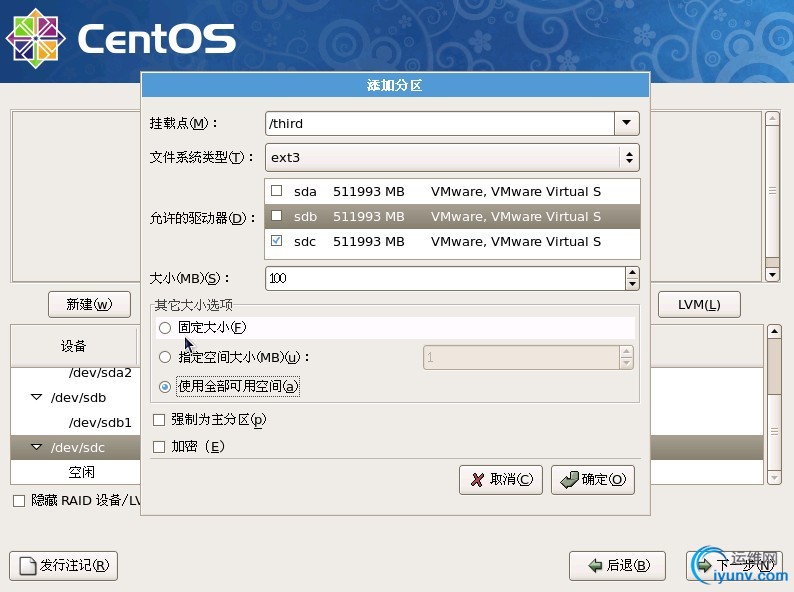Click the 新建 (New) button
This screenshot has height=592, width=794.
[x=89, y=304]
